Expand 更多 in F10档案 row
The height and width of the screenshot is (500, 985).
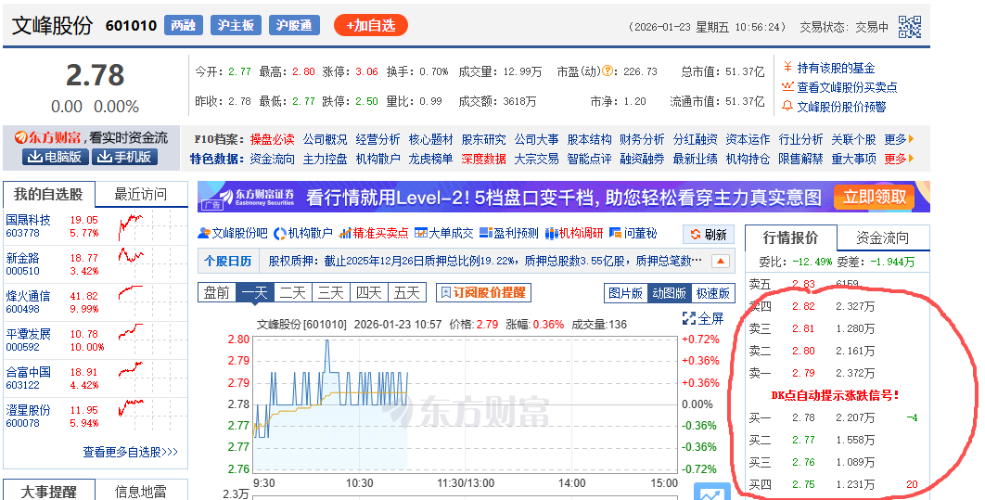click(x=899, y=139)
